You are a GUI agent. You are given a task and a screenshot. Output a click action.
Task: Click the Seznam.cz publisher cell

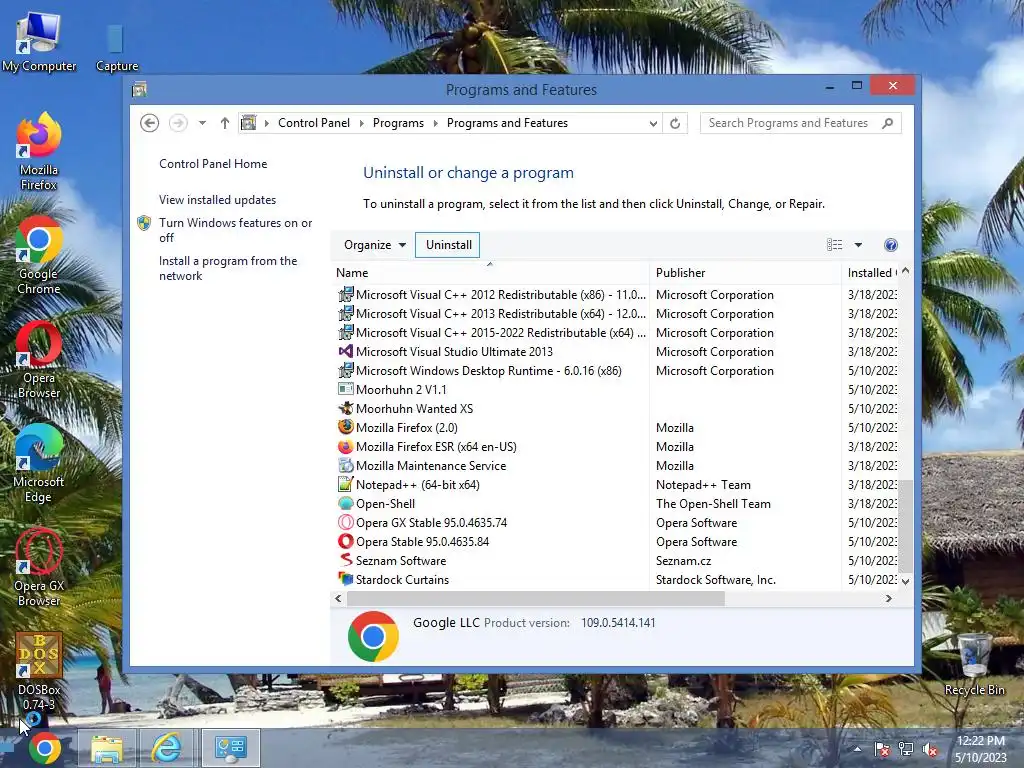pos(683,561)
